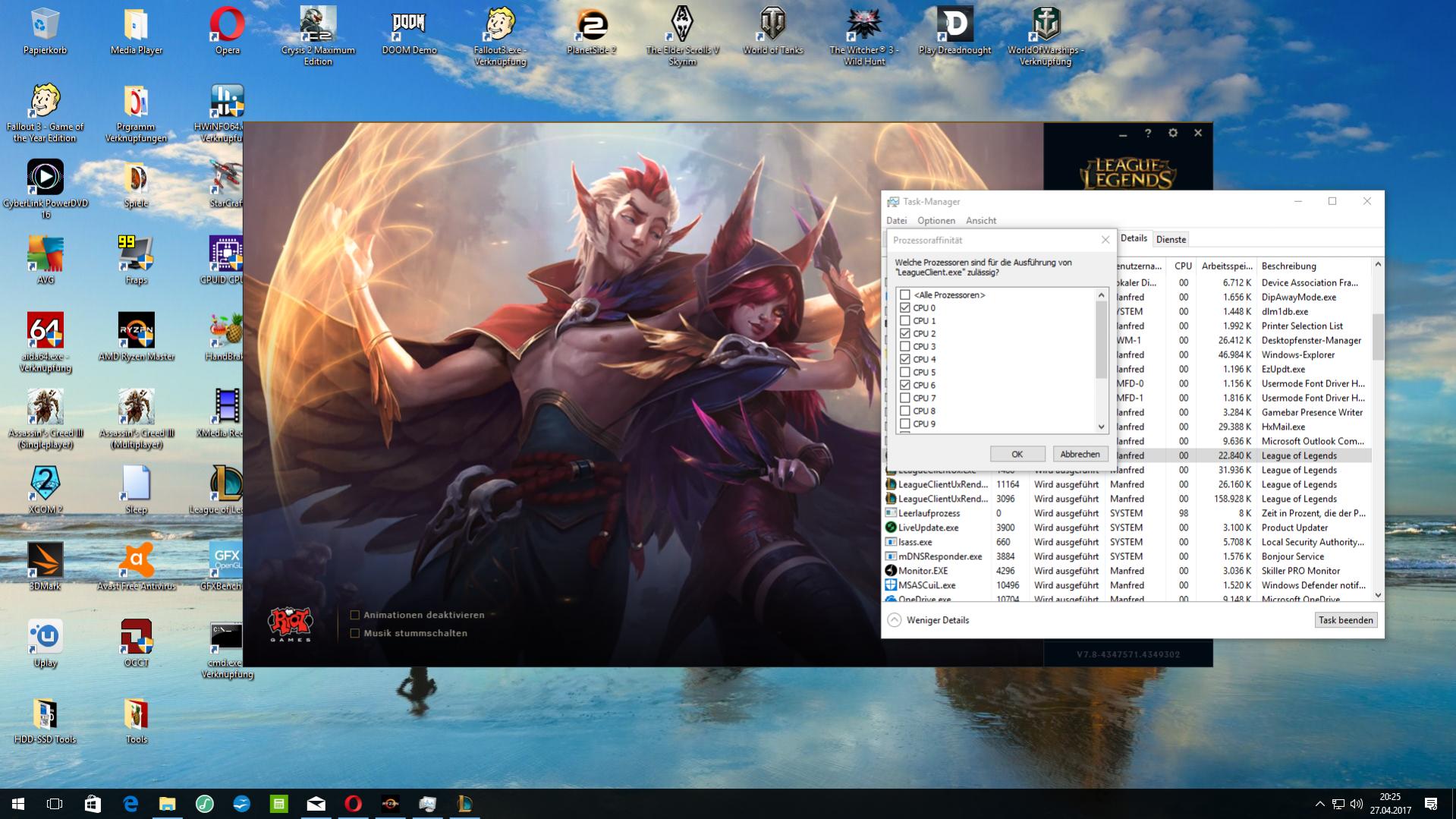
Task: Tick the CPU 3 checkbox
Action: (904, 346)
